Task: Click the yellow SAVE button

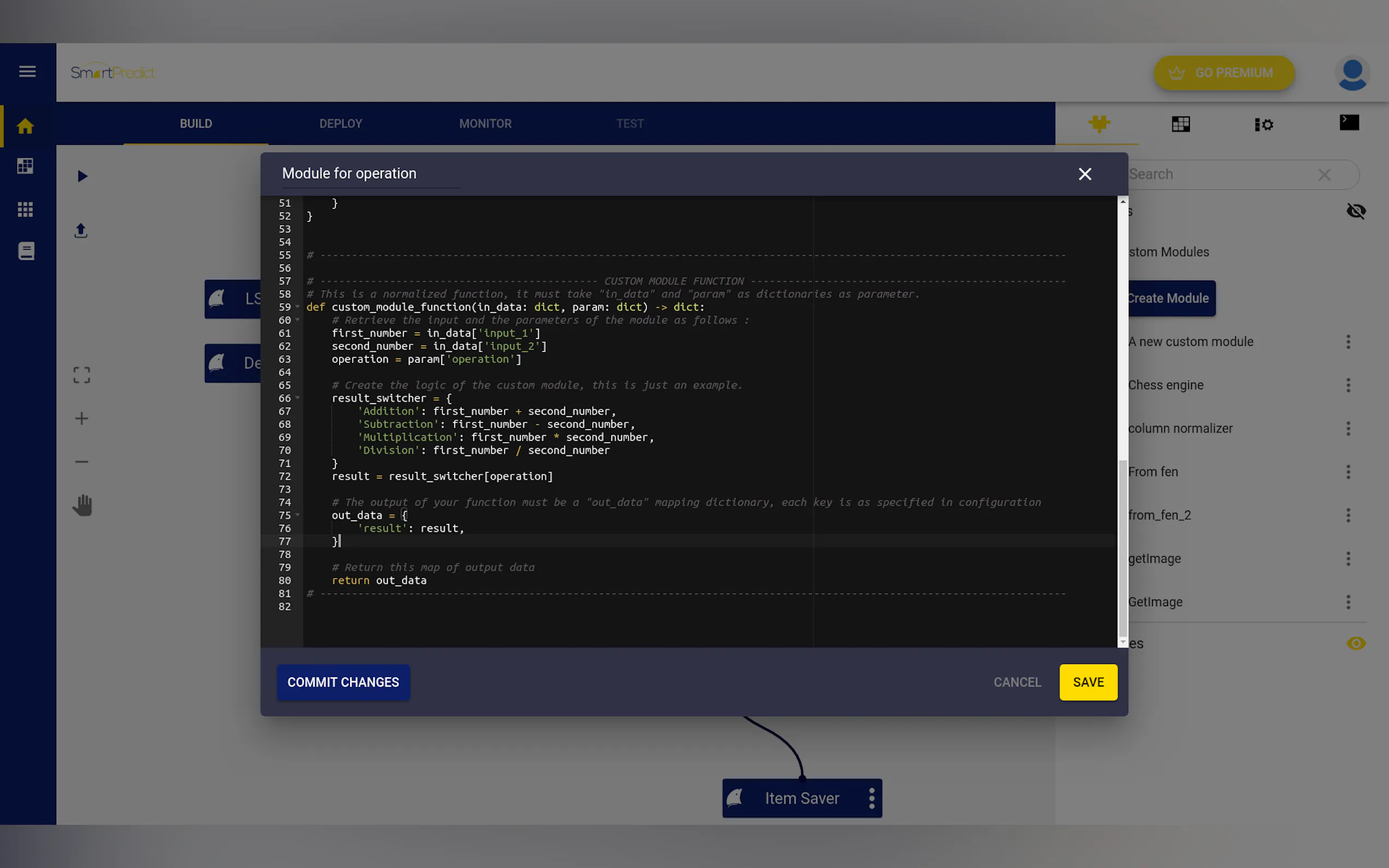Action: coord(1088,682)
